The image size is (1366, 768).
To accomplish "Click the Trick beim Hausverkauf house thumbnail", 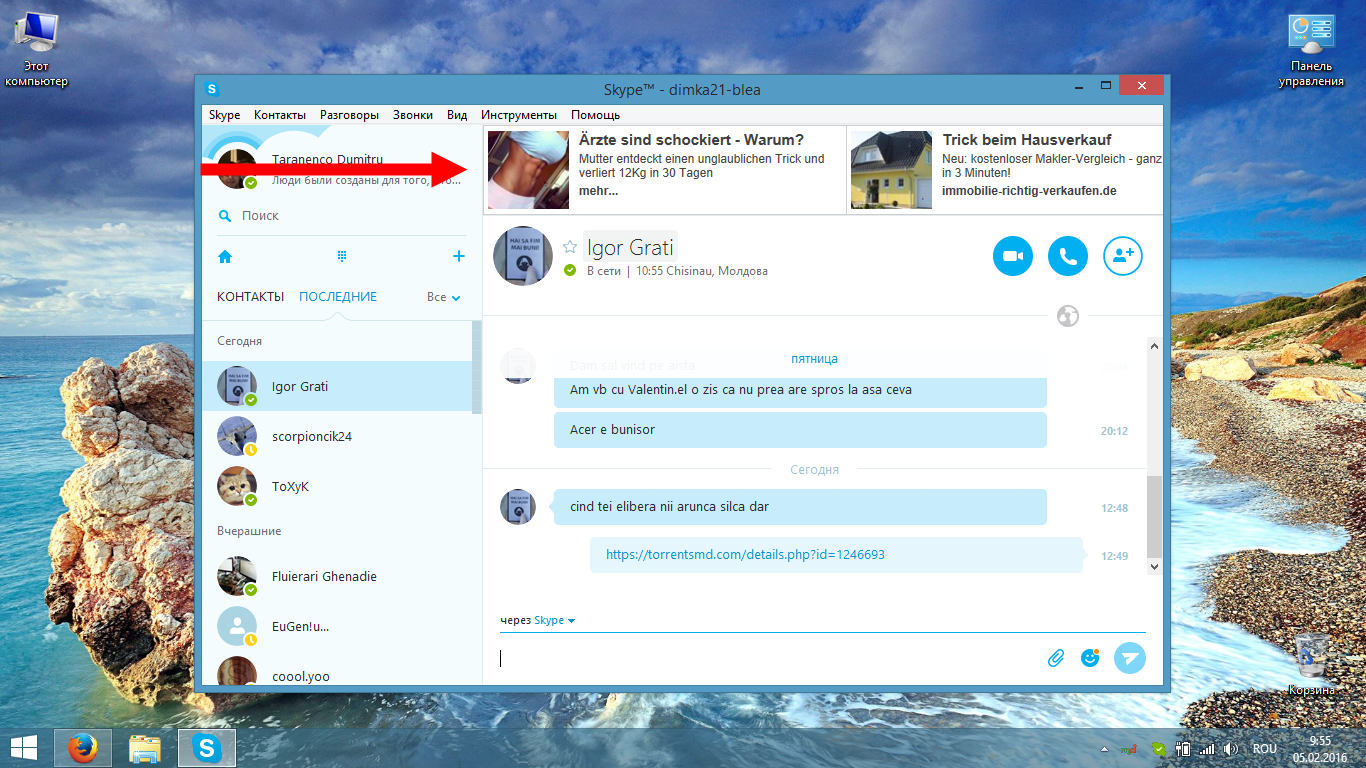I will (x=891, y=169).
